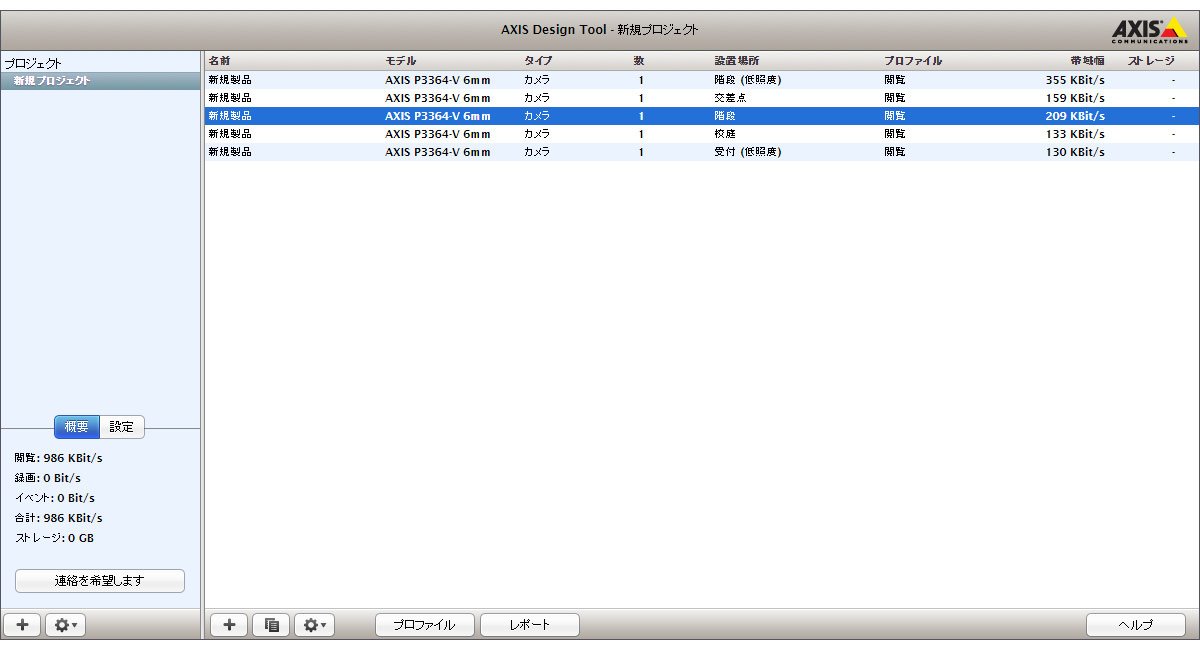Image resolution: width=1200 pixels, height=650 pixels.
Task: Sort by the プロファイル column header
Action: click(913, 61)
